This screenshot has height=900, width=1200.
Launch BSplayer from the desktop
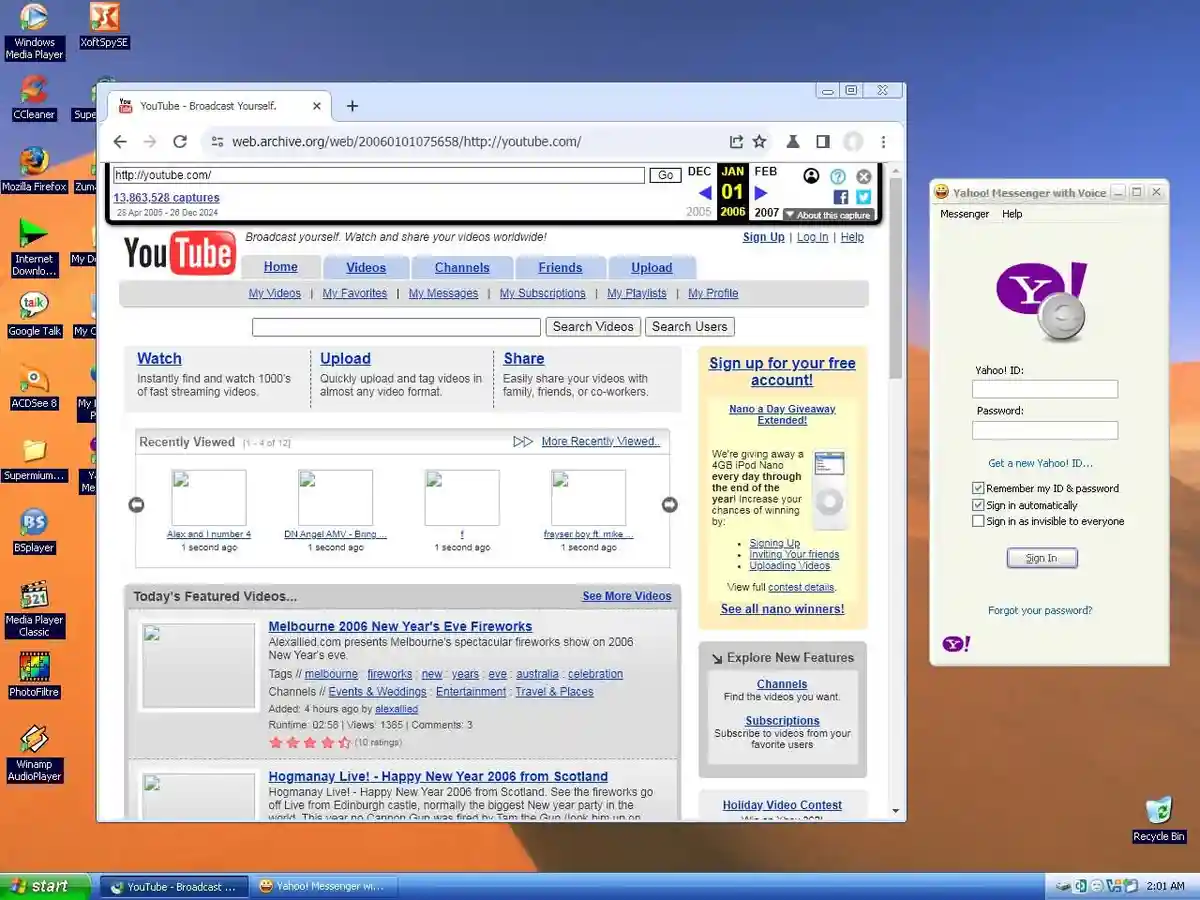[34, 530]
